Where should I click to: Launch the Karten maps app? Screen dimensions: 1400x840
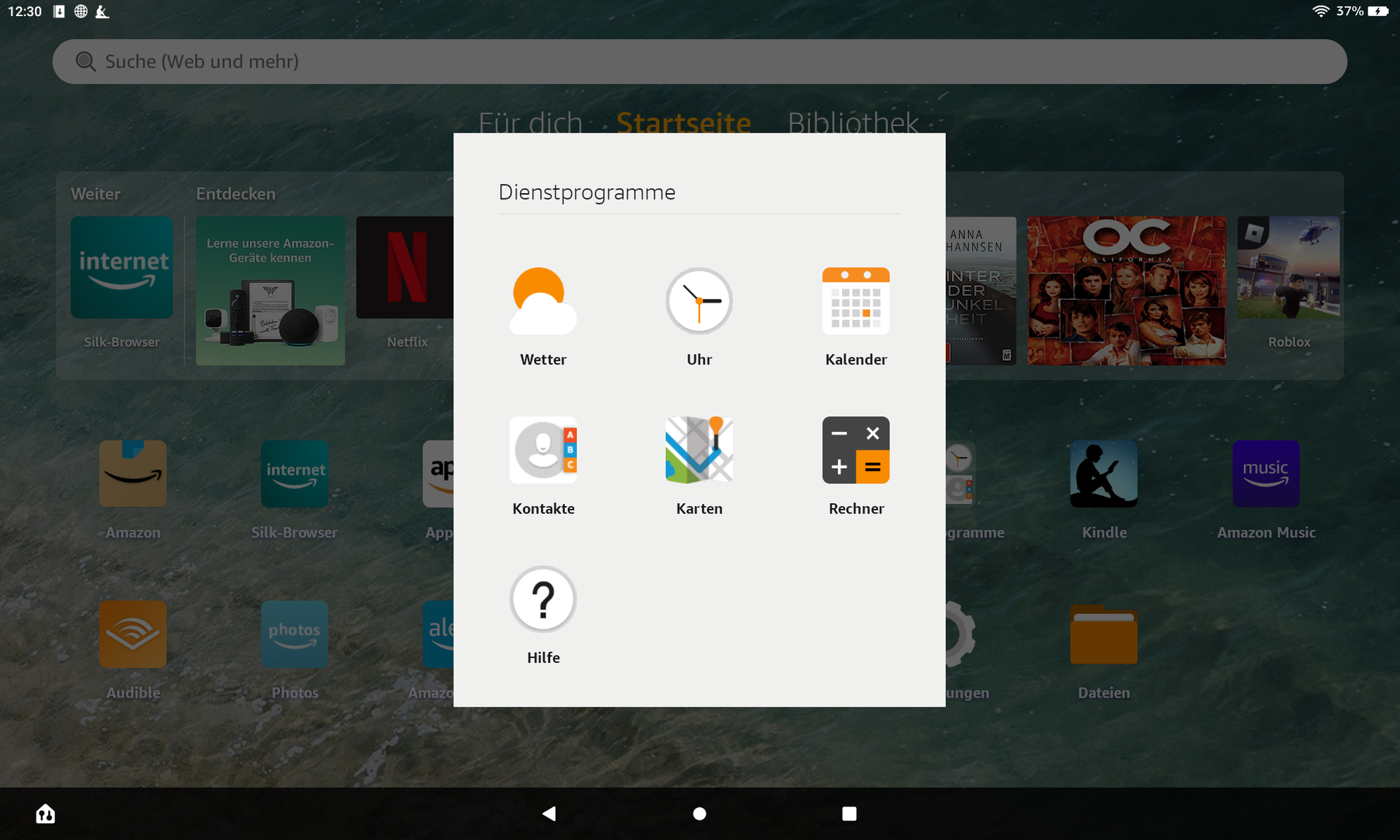pyautogui.click(x=699, y=450)
